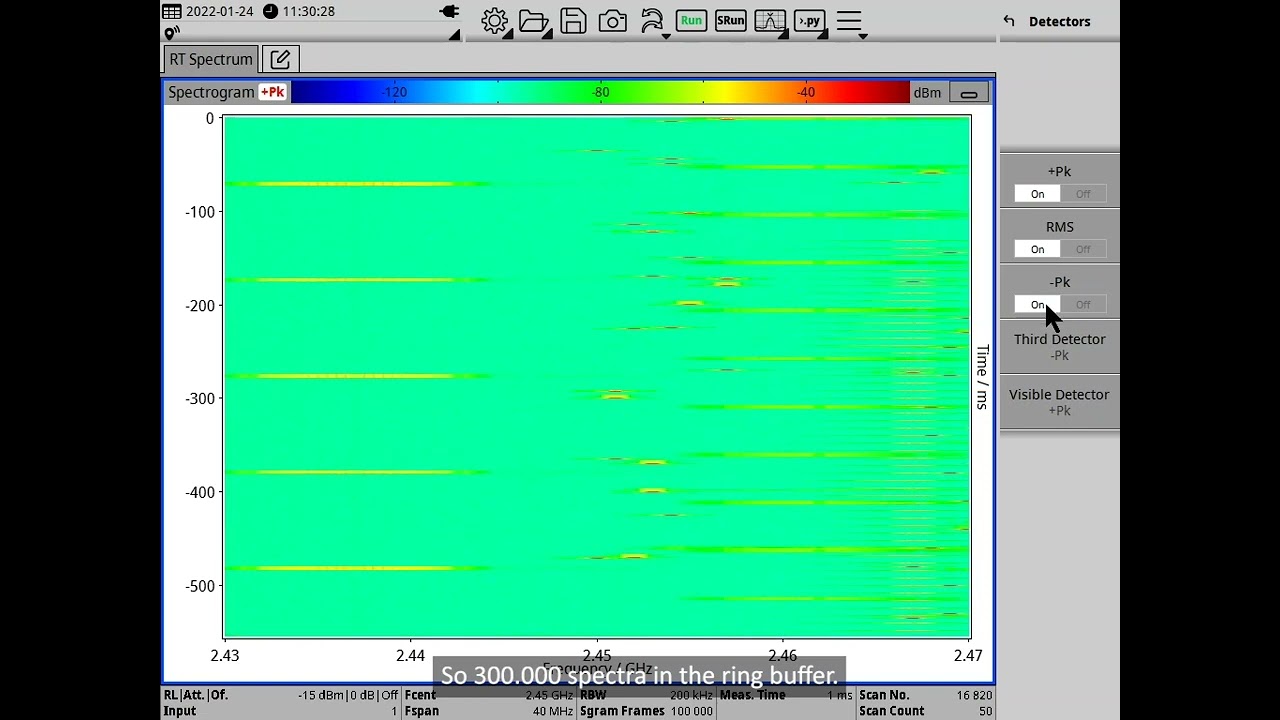
Task: Click the clock time icon
Action: pyautogui.click(x=271, y=11)
